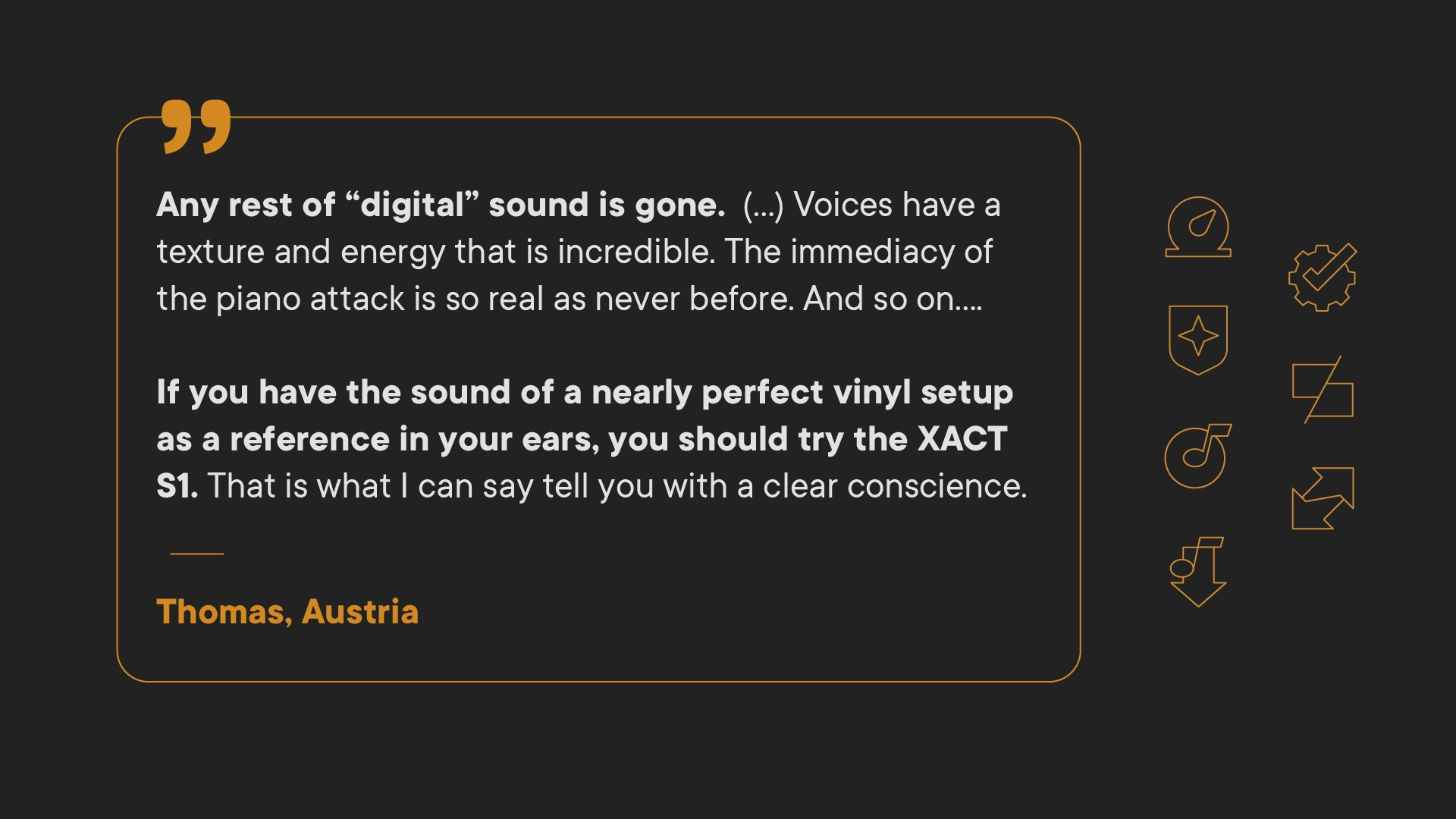1456x819 pixels.
Task: Click the short orange divider line
Action: (197, 554)
